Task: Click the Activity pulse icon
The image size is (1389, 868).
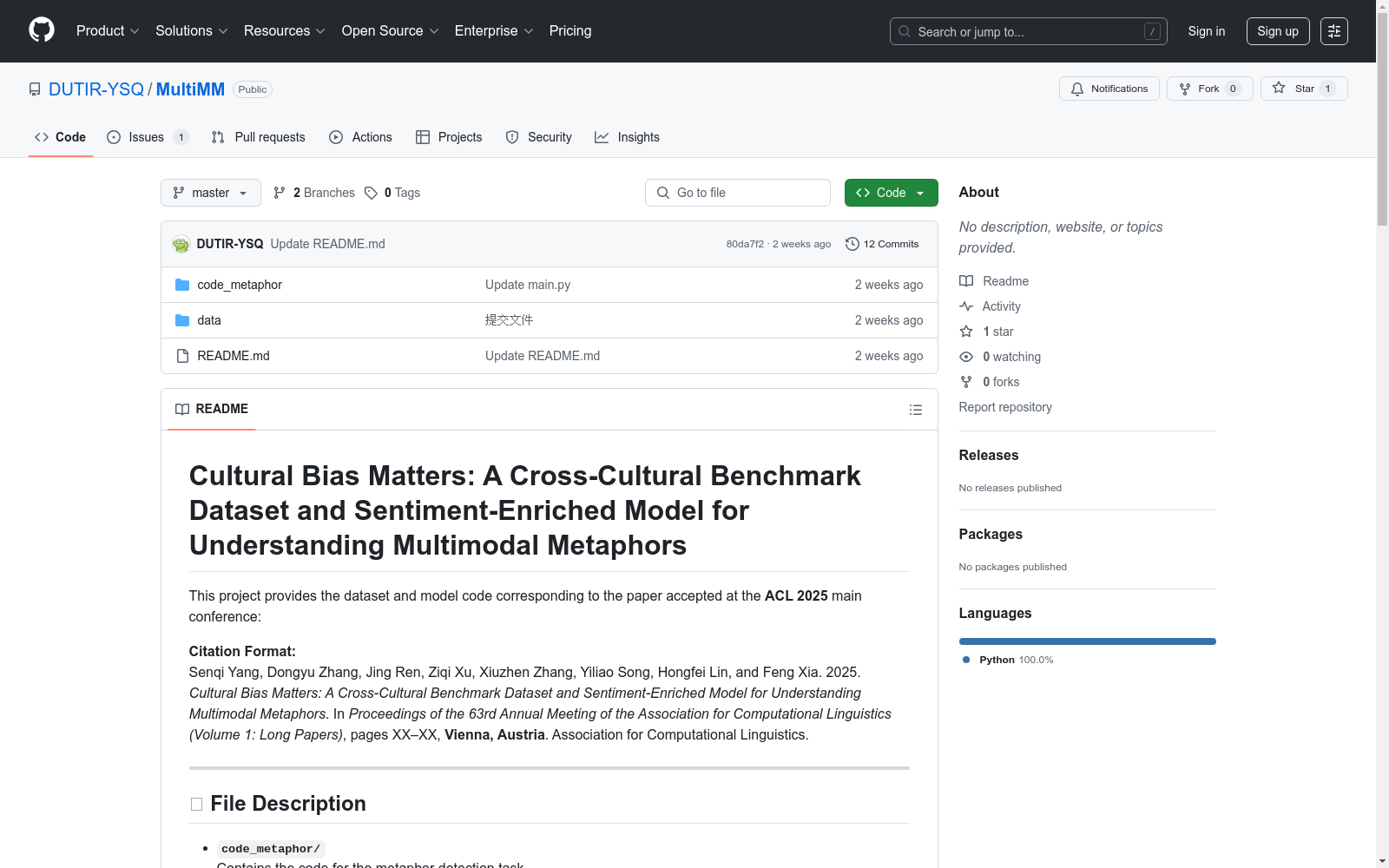Action: [x=966, y=306]
